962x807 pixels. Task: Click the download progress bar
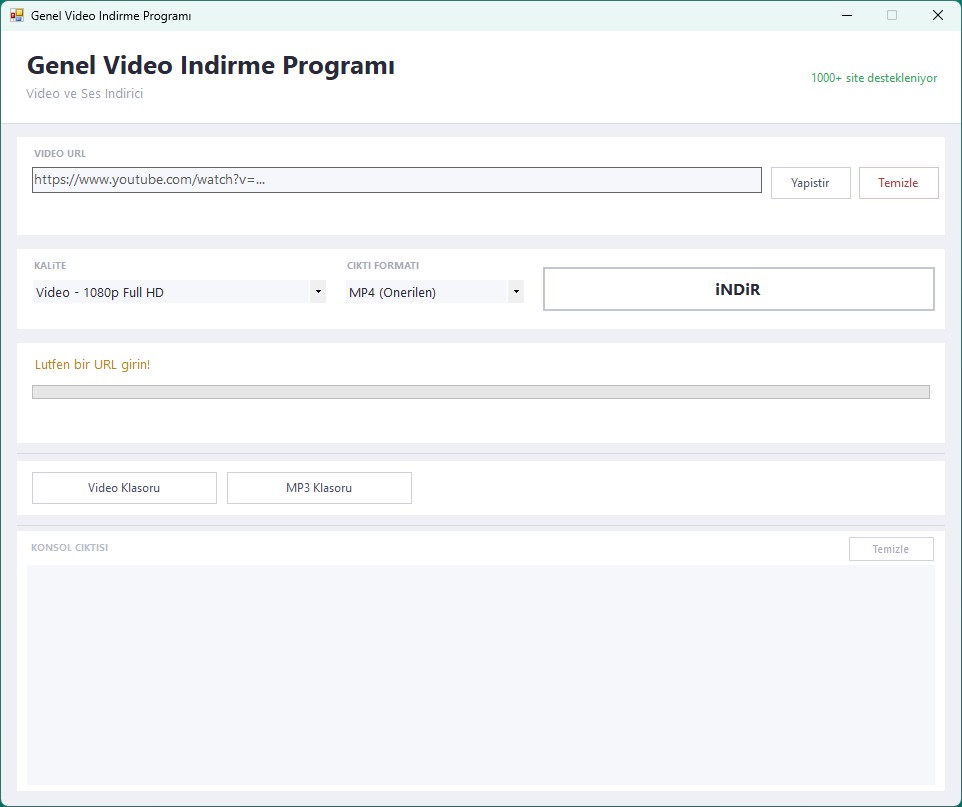[x=480, y=392]
